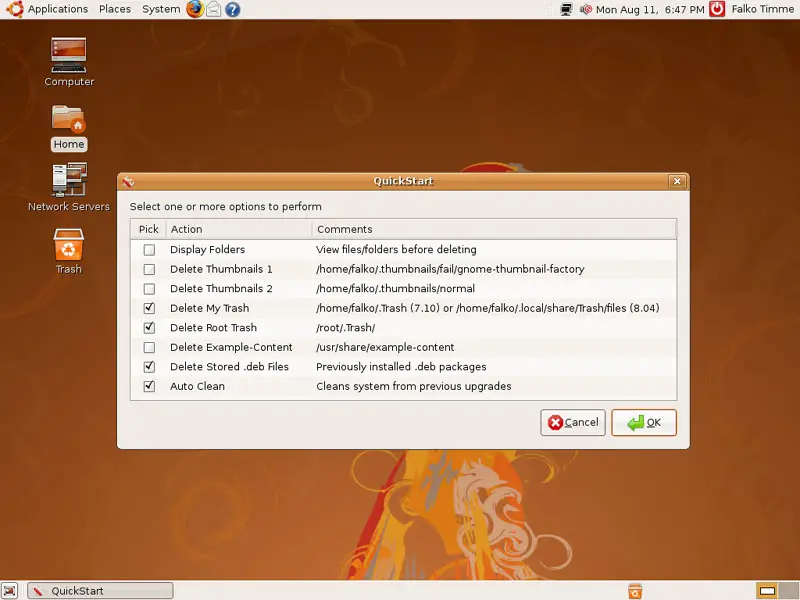Screen dimensions: 800x600
Task: Click comment 'Cleans system from previous upgrades'
Action: (414, 386)
